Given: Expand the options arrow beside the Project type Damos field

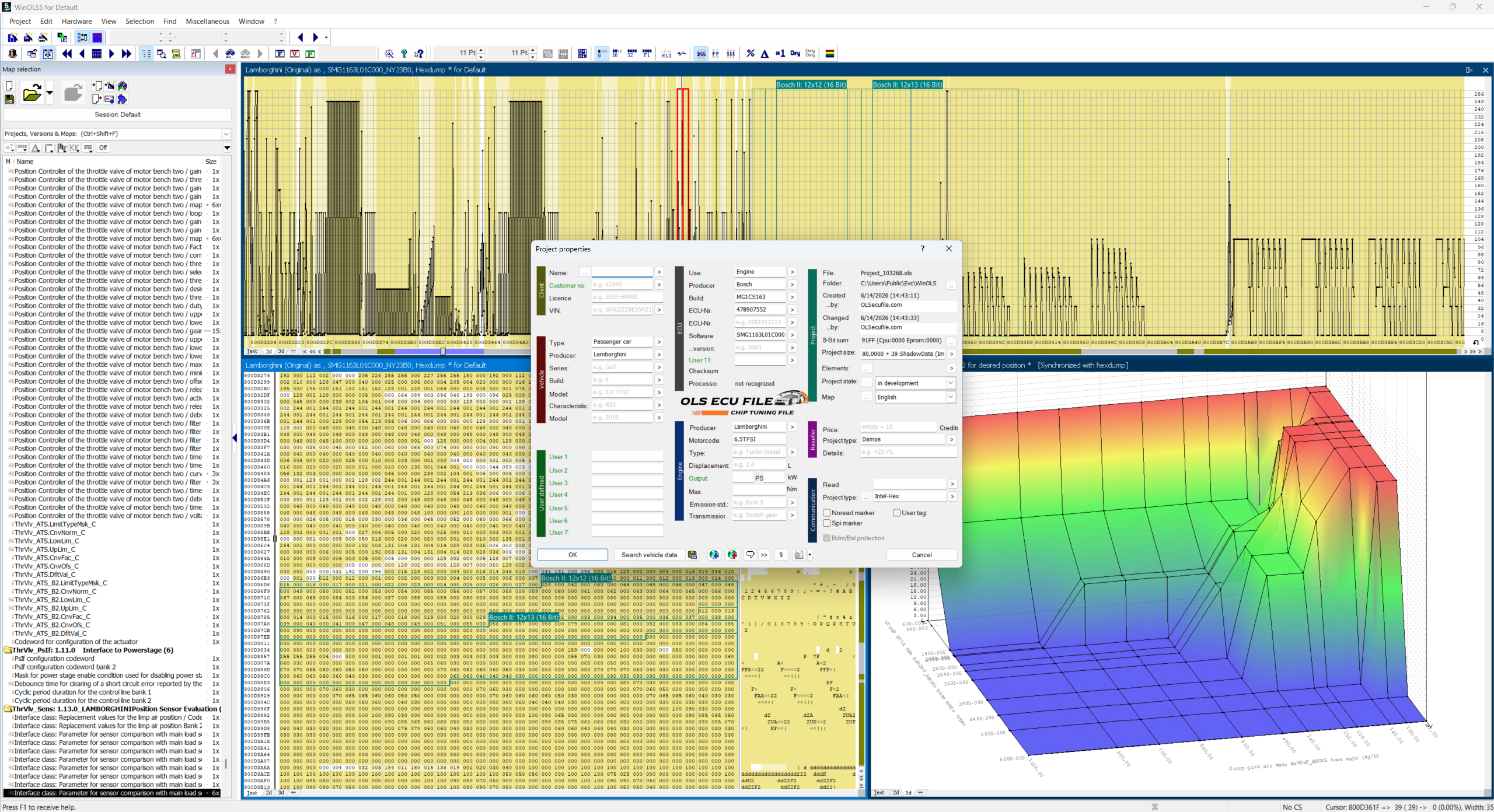Looking at the screenshot, I should 952,440.
